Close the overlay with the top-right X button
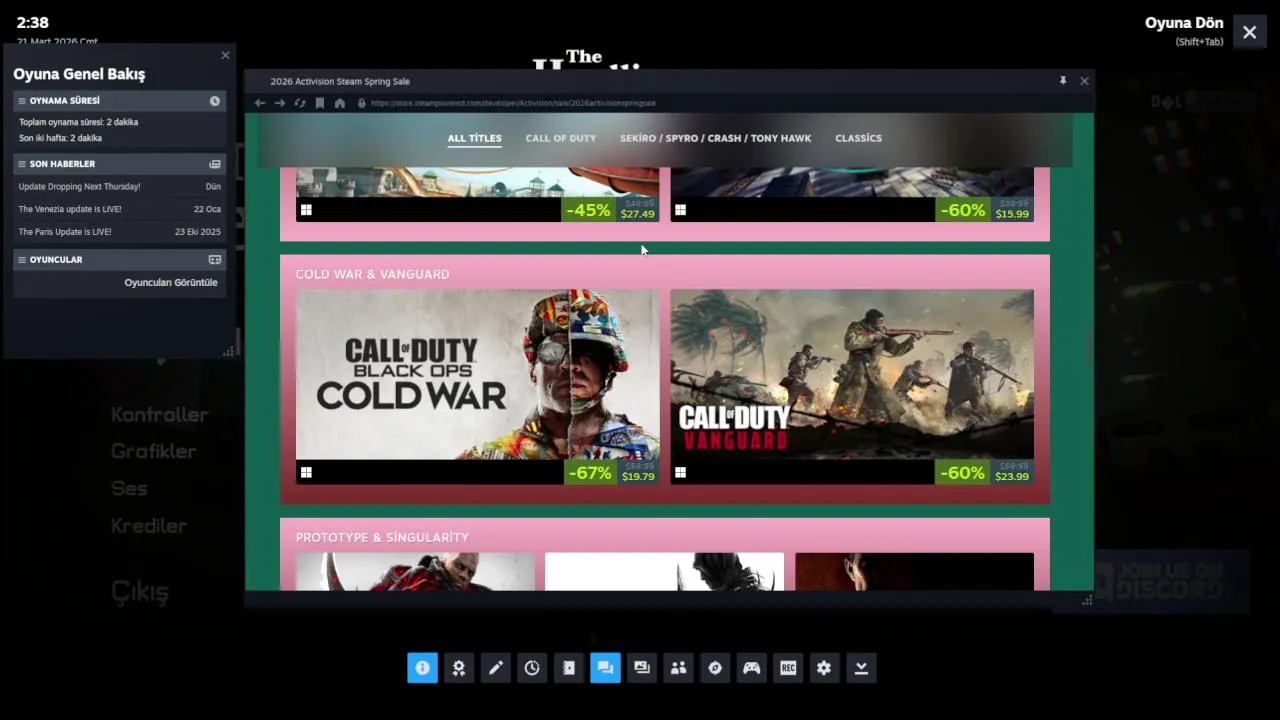Image resolution: width=1280 pixels, height=720 pixels. [1250, 32]
